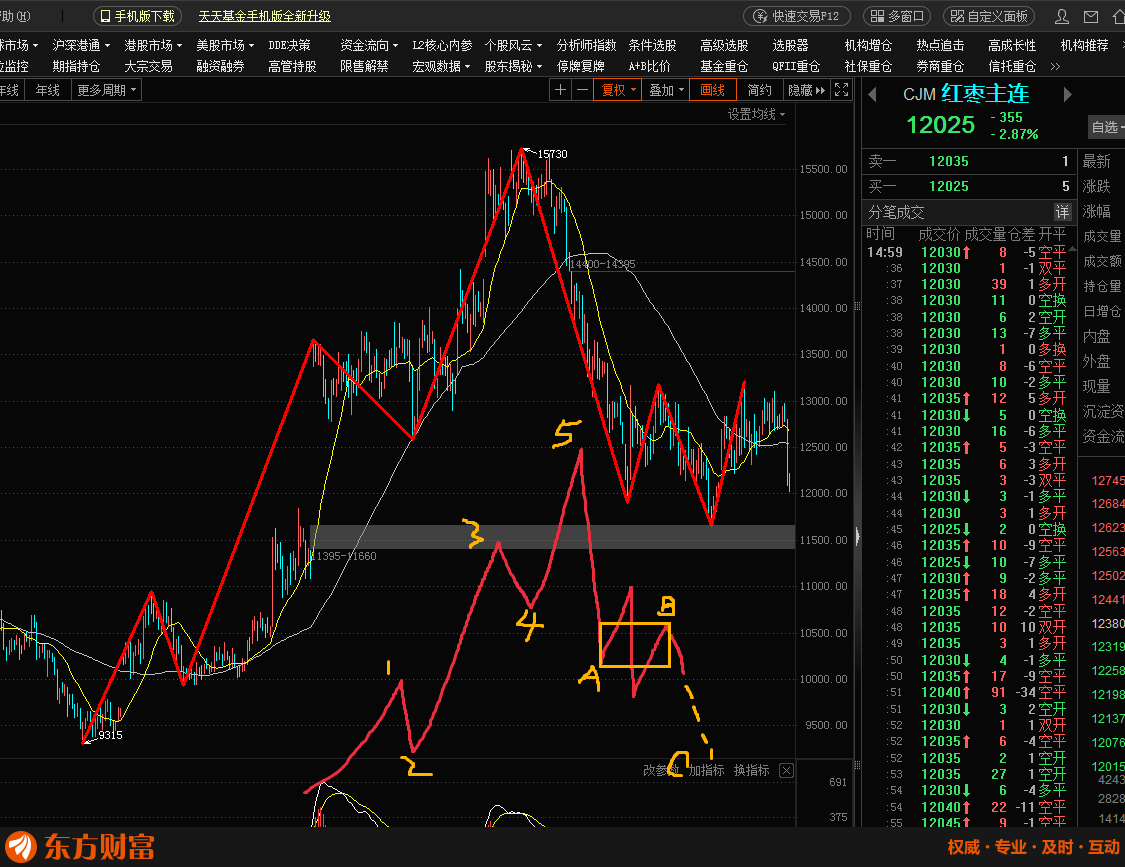The height and width of the screenshot is (867, 1125).
Task: Open detailed tick trades (详) icon
Action: tap(1062, 212)
